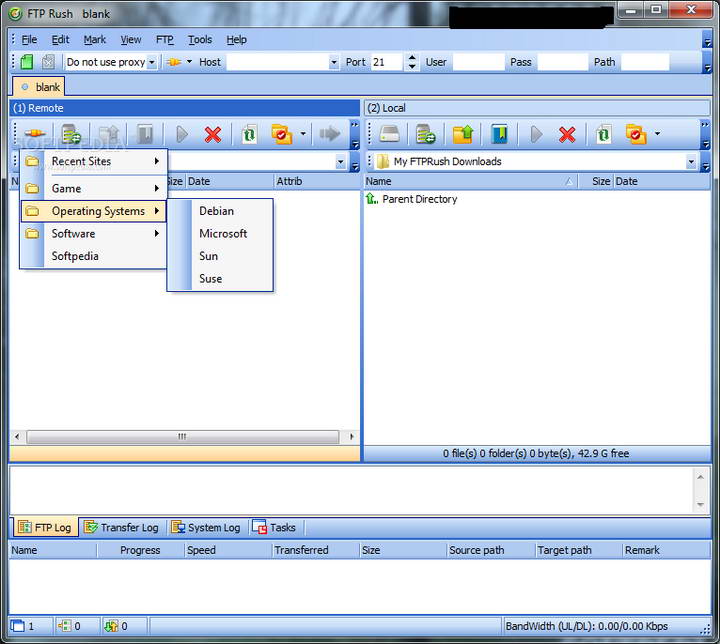
Task: Click the Local pane blue bookmark icon
Action: coord(499,134)
